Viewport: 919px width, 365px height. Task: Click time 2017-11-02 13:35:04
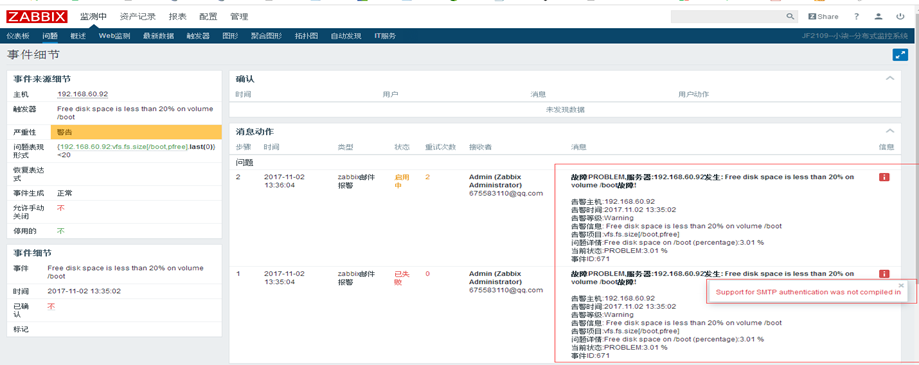[x=284, y=278]
